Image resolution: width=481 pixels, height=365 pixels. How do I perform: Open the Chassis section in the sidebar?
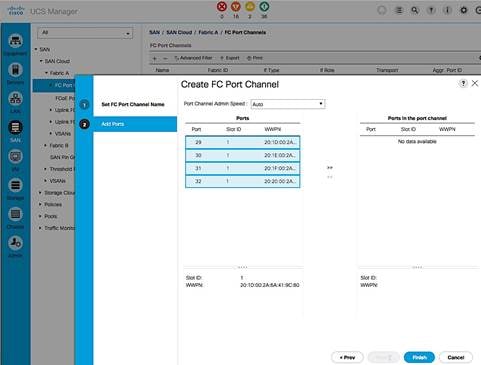point(15,214)
